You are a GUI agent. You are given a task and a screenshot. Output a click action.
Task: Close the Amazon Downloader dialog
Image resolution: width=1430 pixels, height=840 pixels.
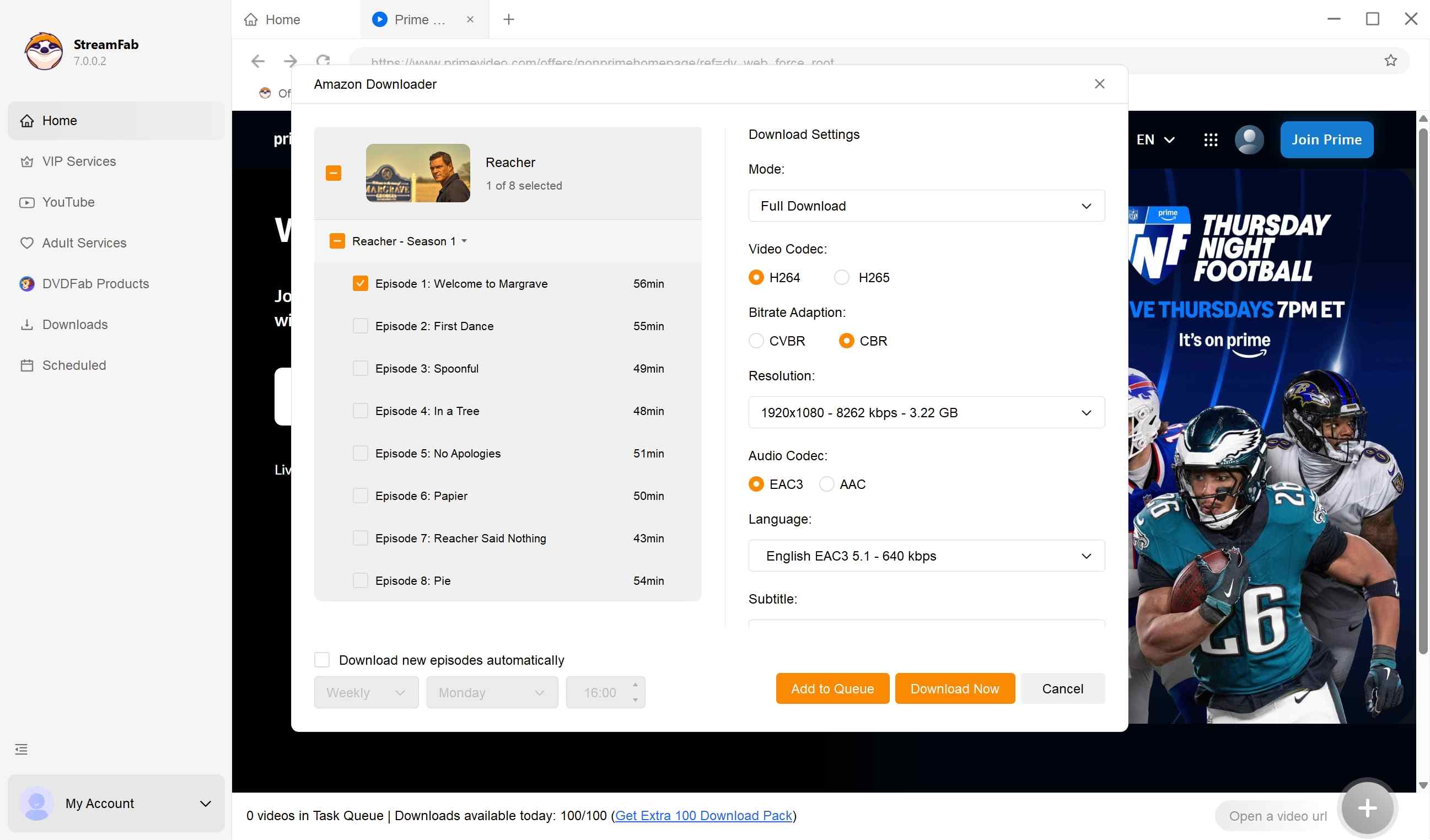click(1099, 84)
